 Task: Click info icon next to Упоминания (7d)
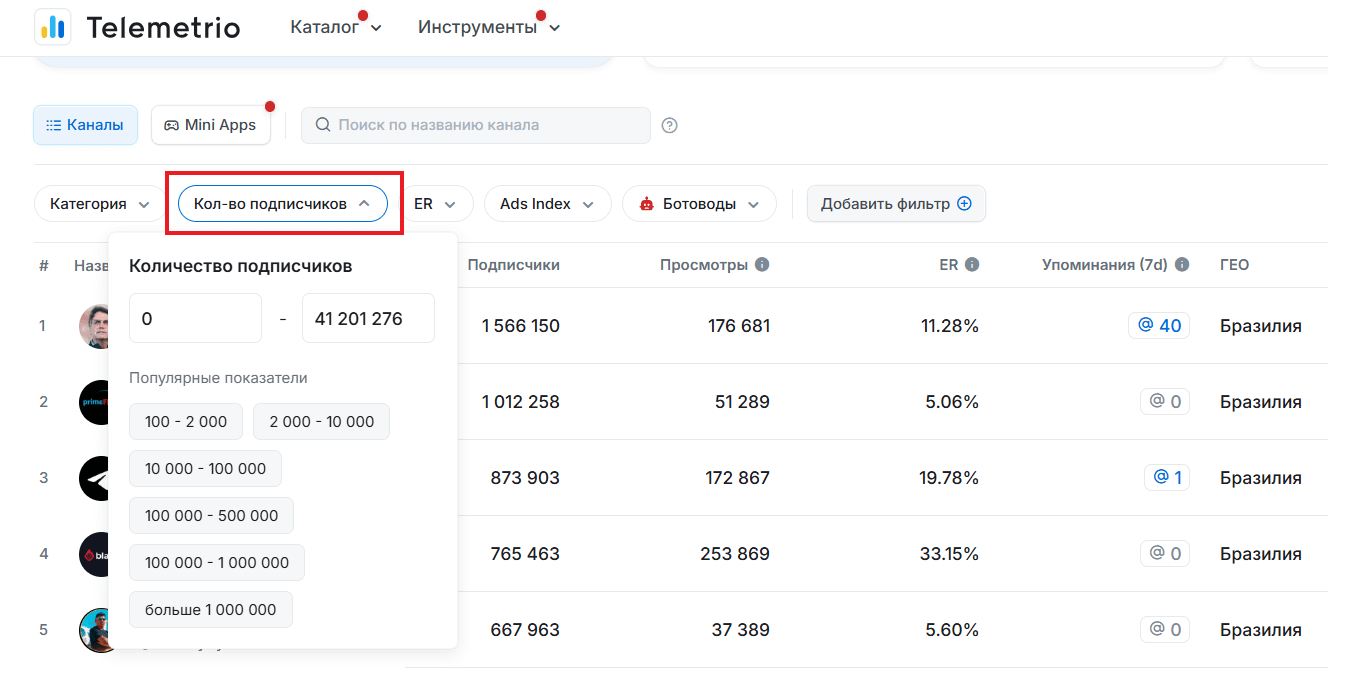coord(1182,265)
